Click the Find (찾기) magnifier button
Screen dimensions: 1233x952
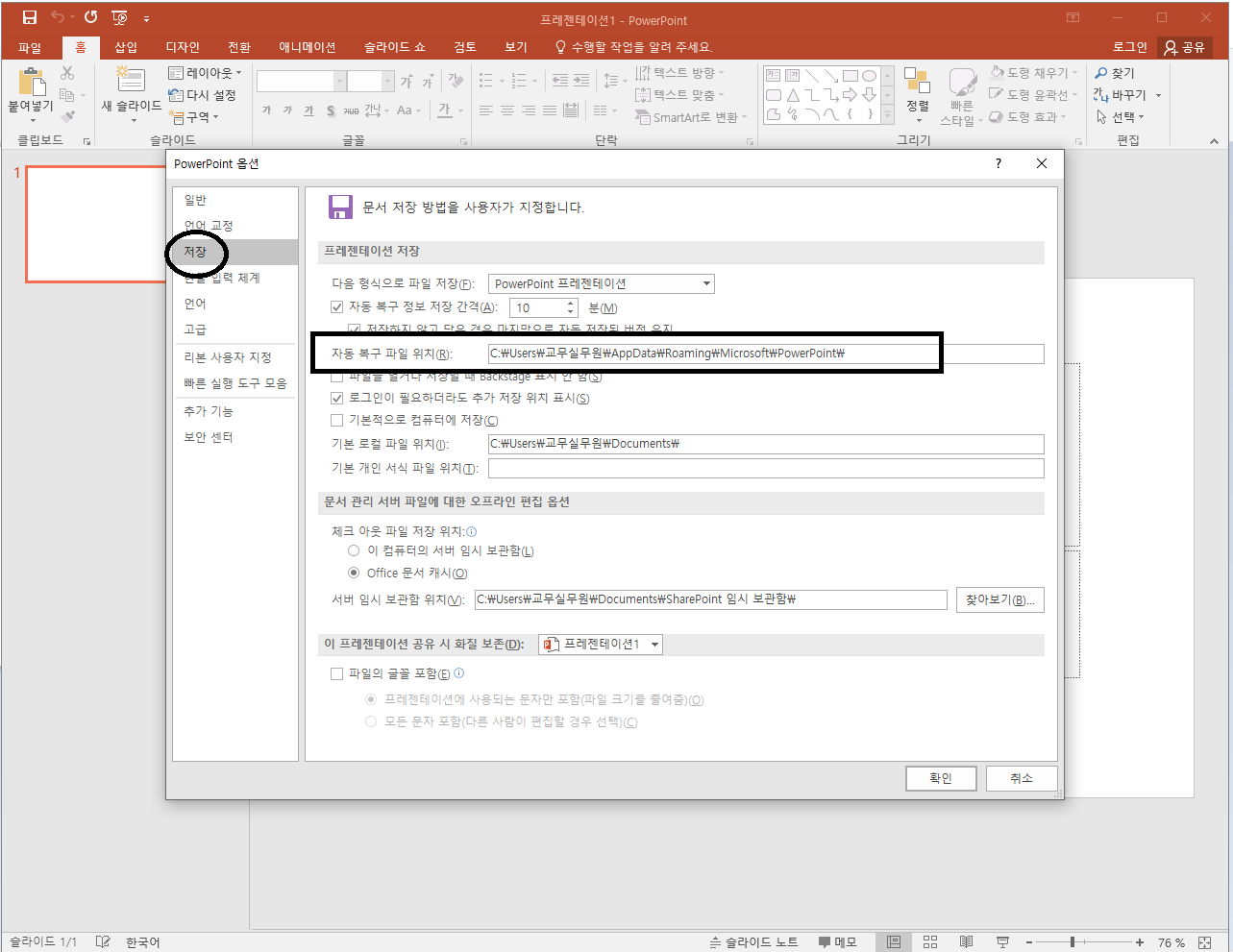pos(1115,73)
